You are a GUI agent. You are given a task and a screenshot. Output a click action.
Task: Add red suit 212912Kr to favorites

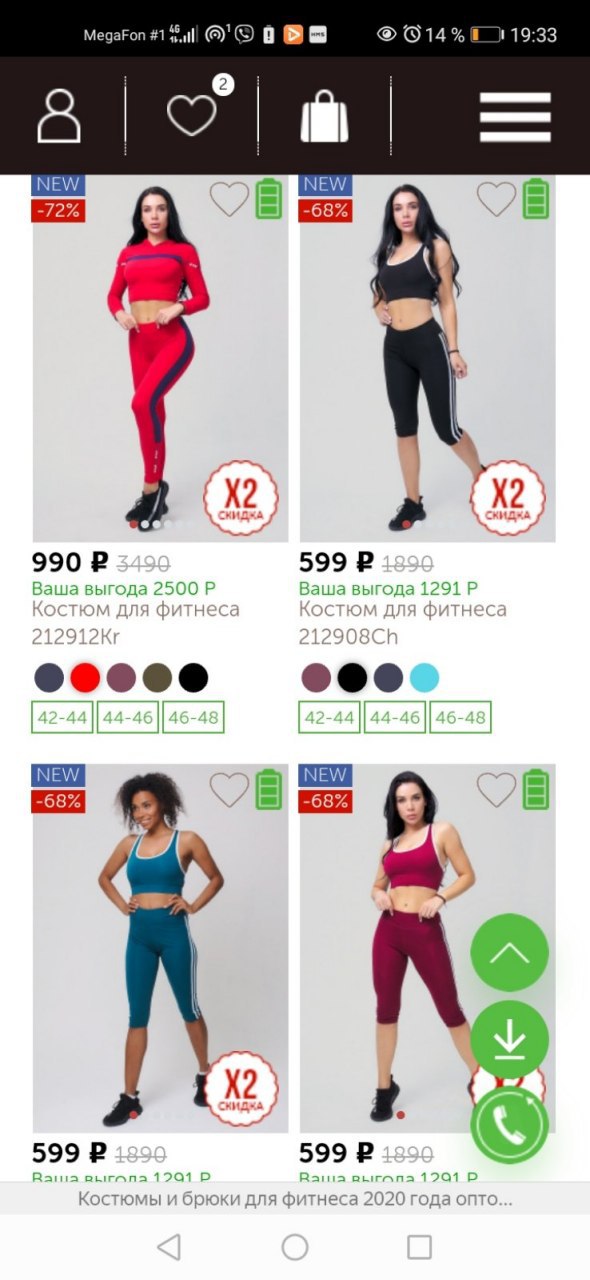229,199
